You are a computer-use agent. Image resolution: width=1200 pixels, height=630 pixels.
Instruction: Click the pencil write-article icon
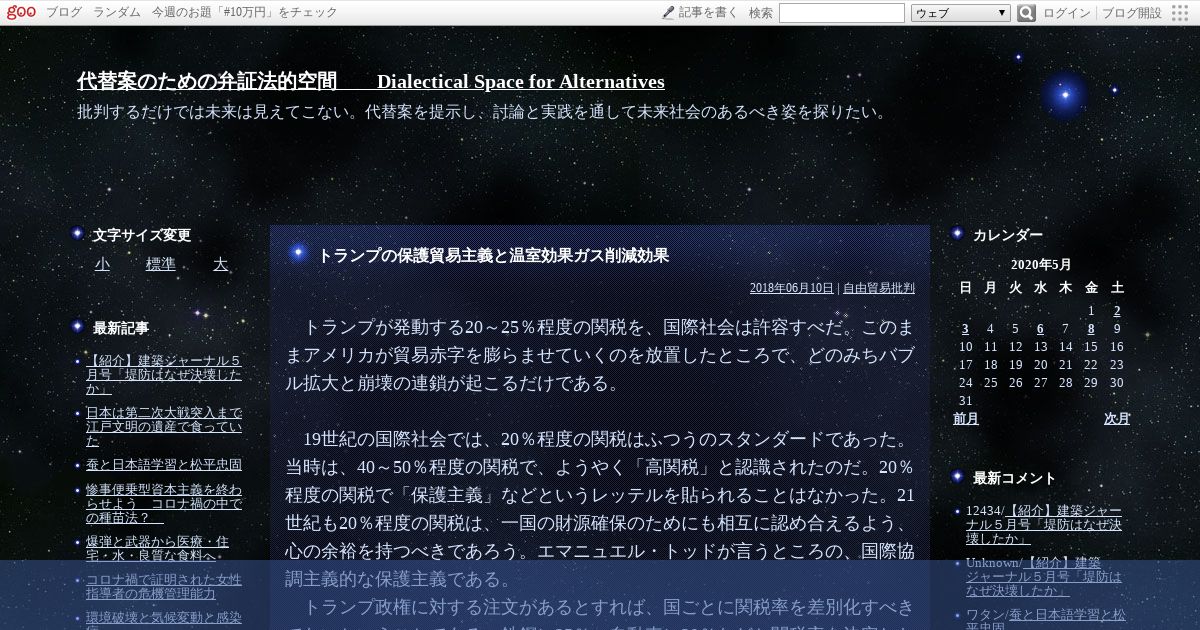point(669,12)
